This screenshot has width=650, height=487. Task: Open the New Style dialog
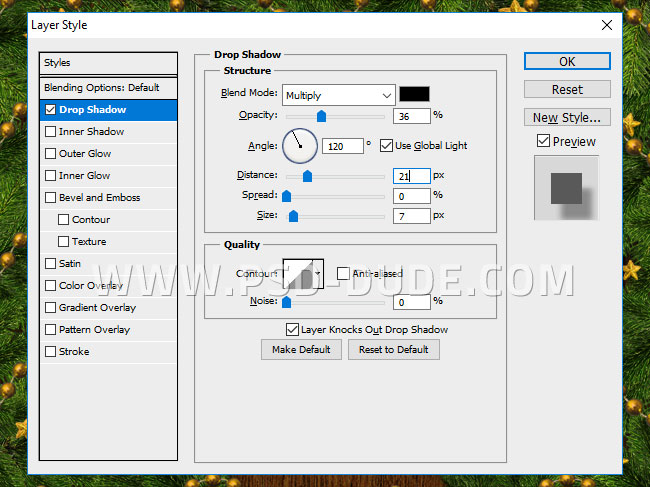click(567, 117)
